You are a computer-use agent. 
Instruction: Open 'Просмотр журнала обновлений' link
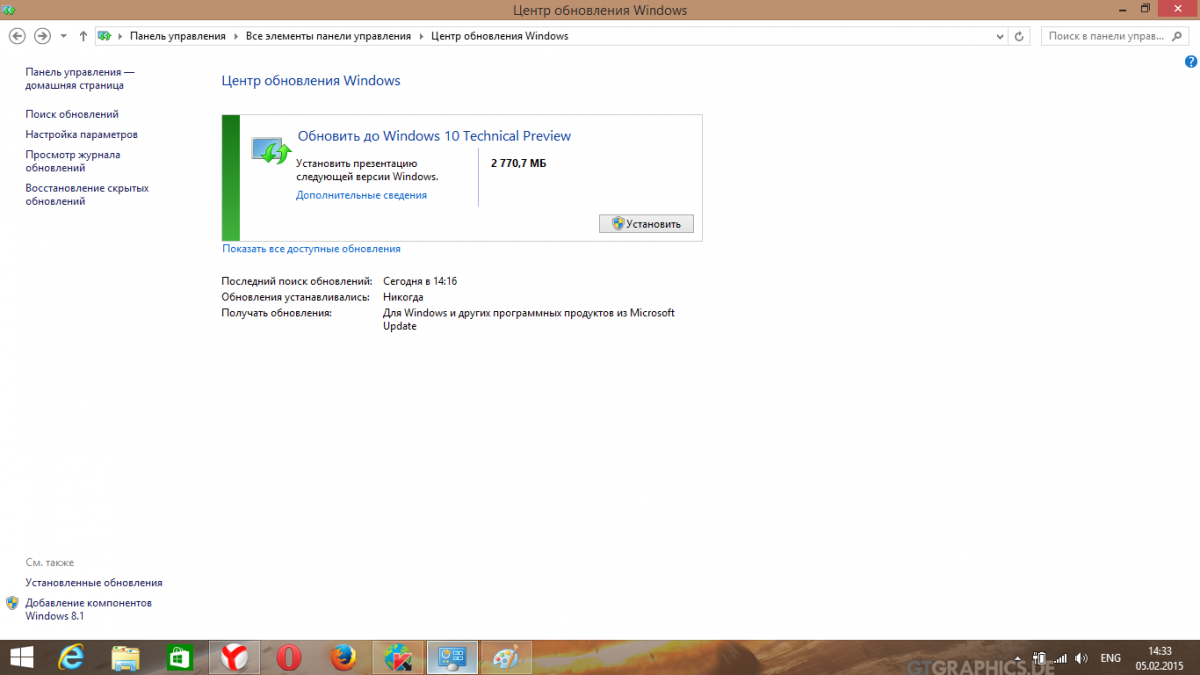pos(73,161)
